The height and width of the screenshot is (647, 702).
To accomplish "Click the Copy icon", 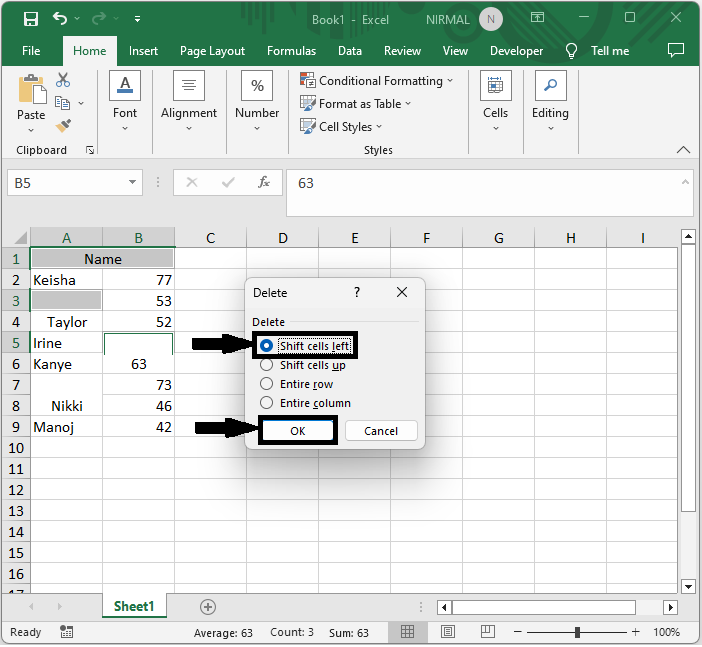I will click(x=62, y=103).
